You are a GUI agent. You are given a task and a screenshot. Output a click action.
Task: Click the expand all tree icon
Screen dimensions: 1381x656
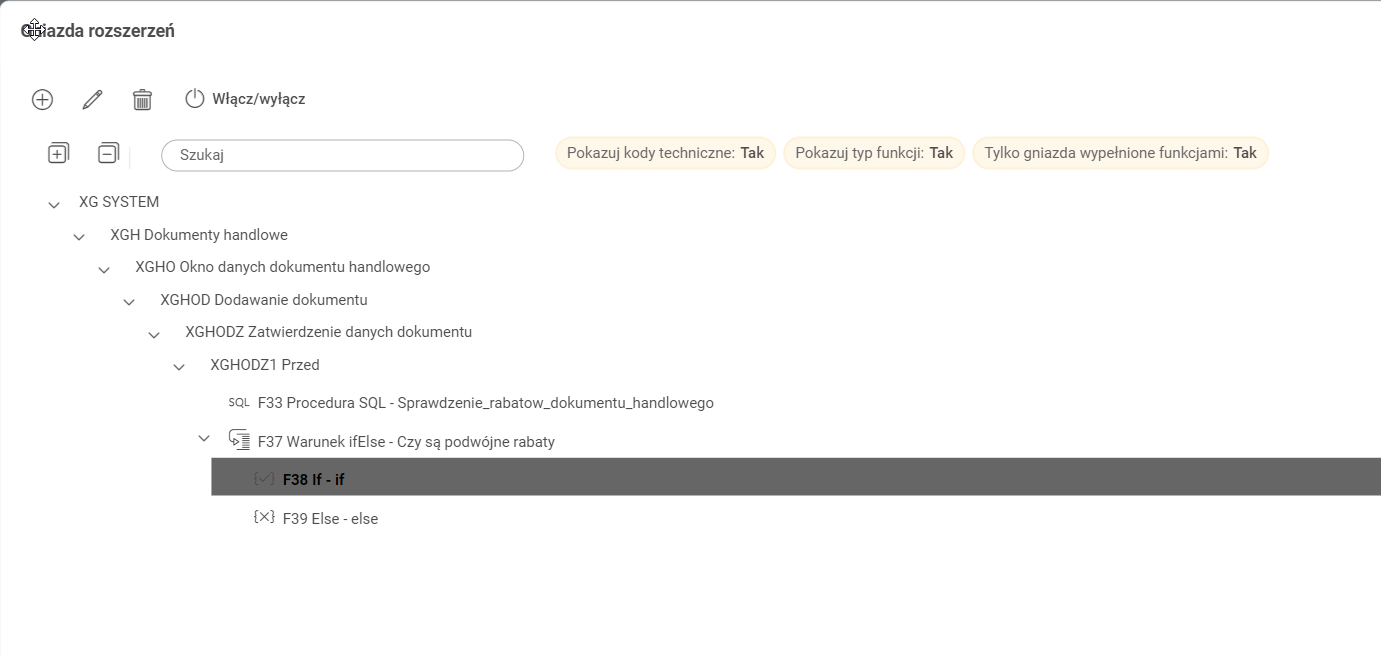[x=58, y=153]
